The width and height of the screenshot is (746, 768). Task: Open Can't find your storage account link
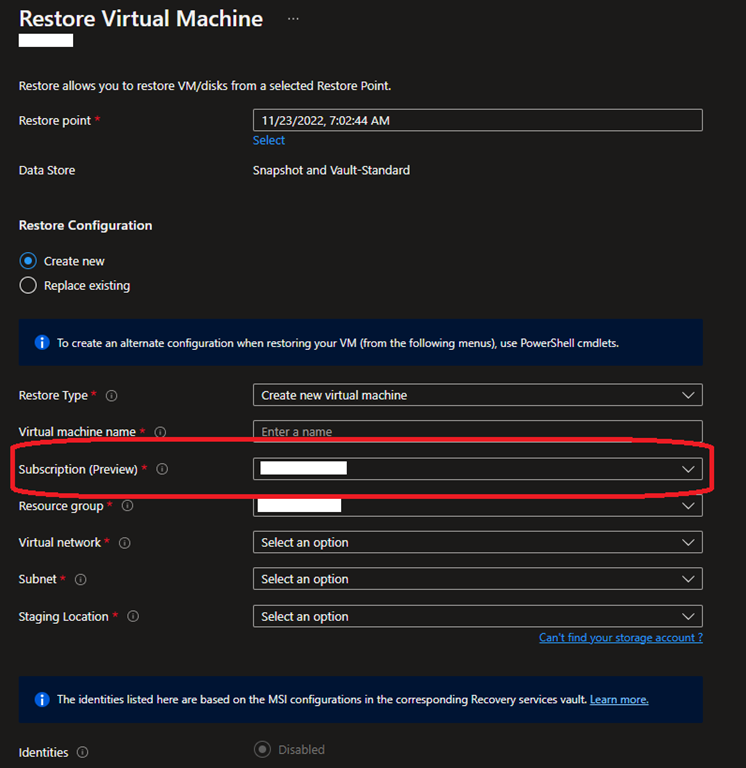pyautogui.click(x=620, y=638)
